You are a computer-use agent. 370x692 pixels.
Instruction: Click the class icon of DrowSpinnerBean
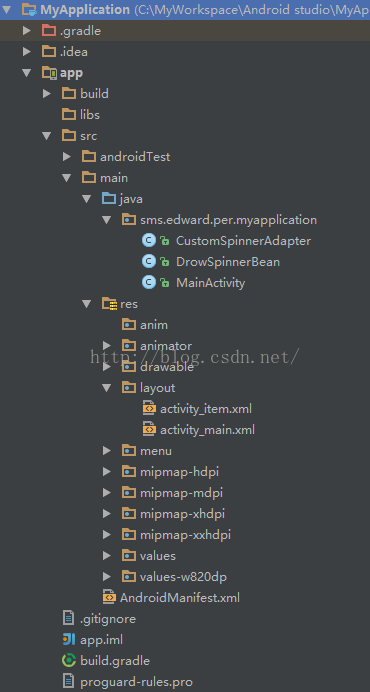click(x=149, y=262)
